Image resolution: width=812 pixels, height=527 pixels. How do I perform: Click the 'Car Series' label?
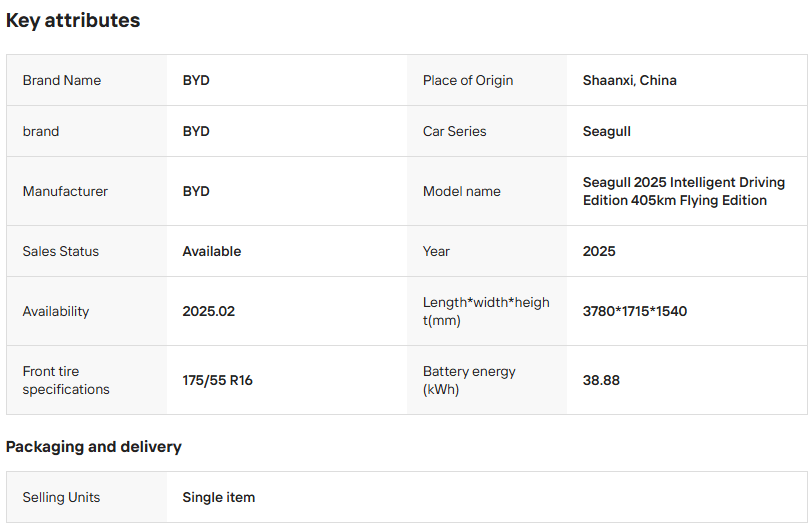coord(454,131)
